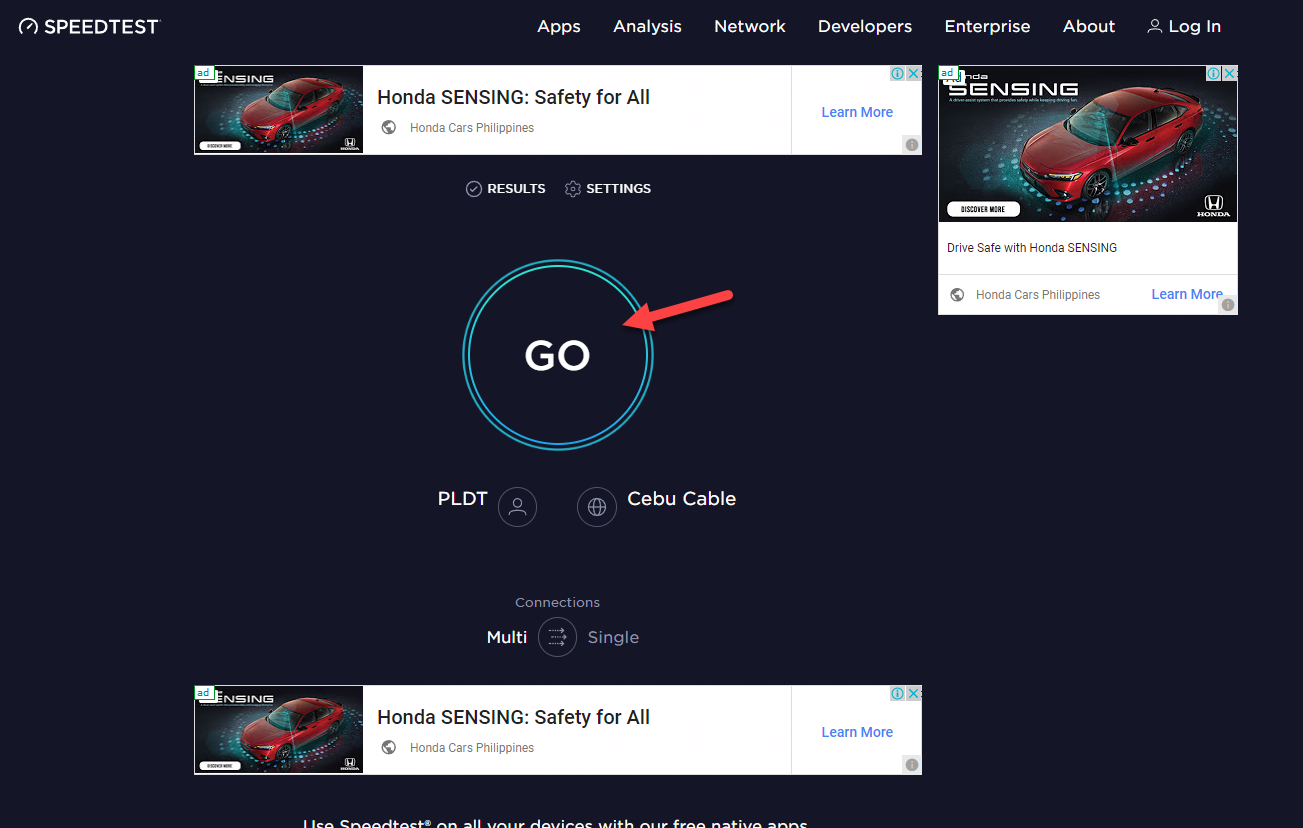Click the PLDT provider name

click(462, 499)
